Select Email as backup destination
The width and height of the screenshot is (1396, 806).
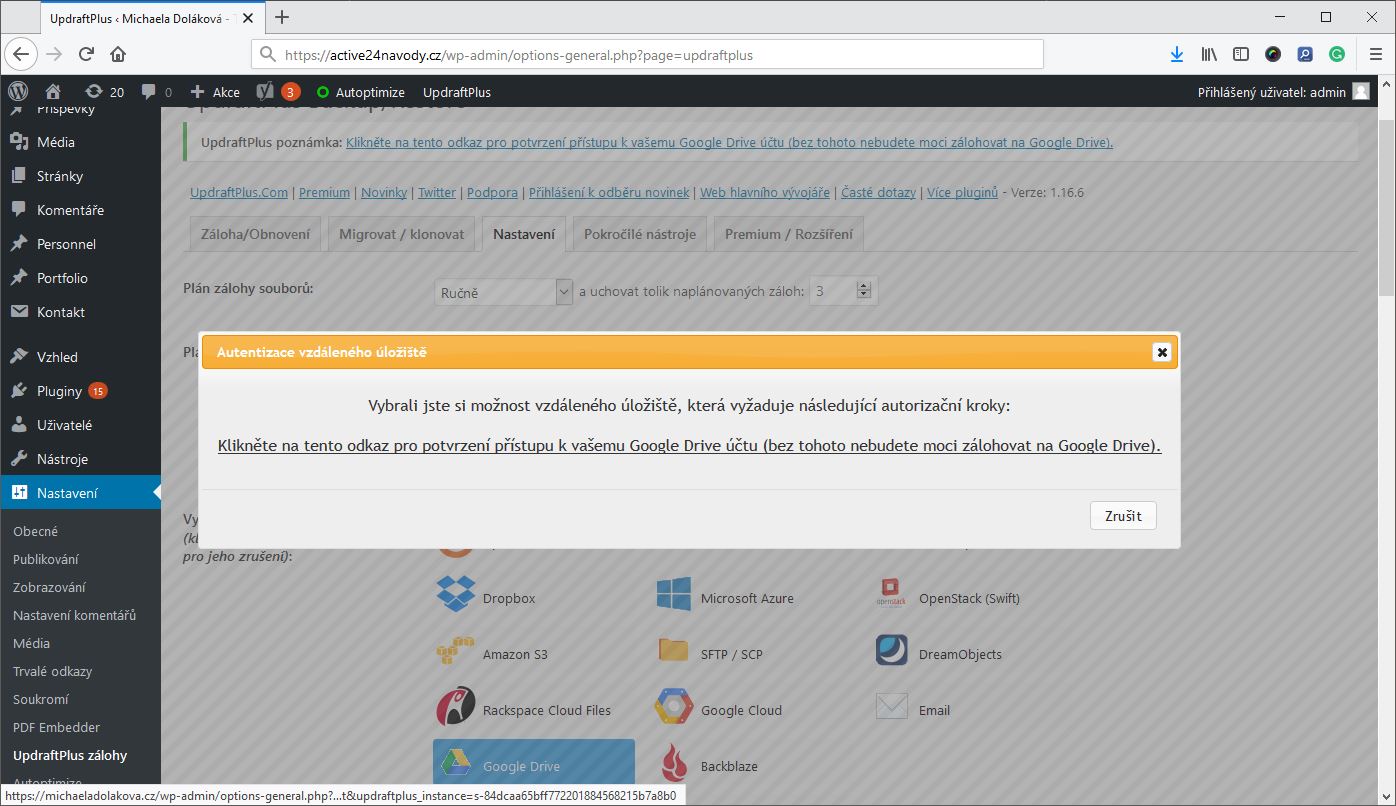[x=892, y=709]
